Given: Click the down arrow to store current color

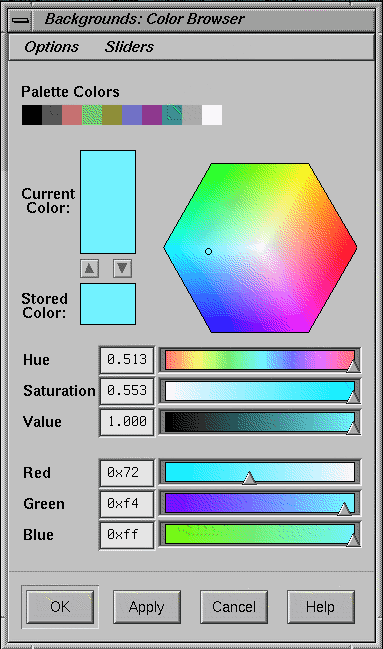Looking at the screenshot, I should [123, 268].
